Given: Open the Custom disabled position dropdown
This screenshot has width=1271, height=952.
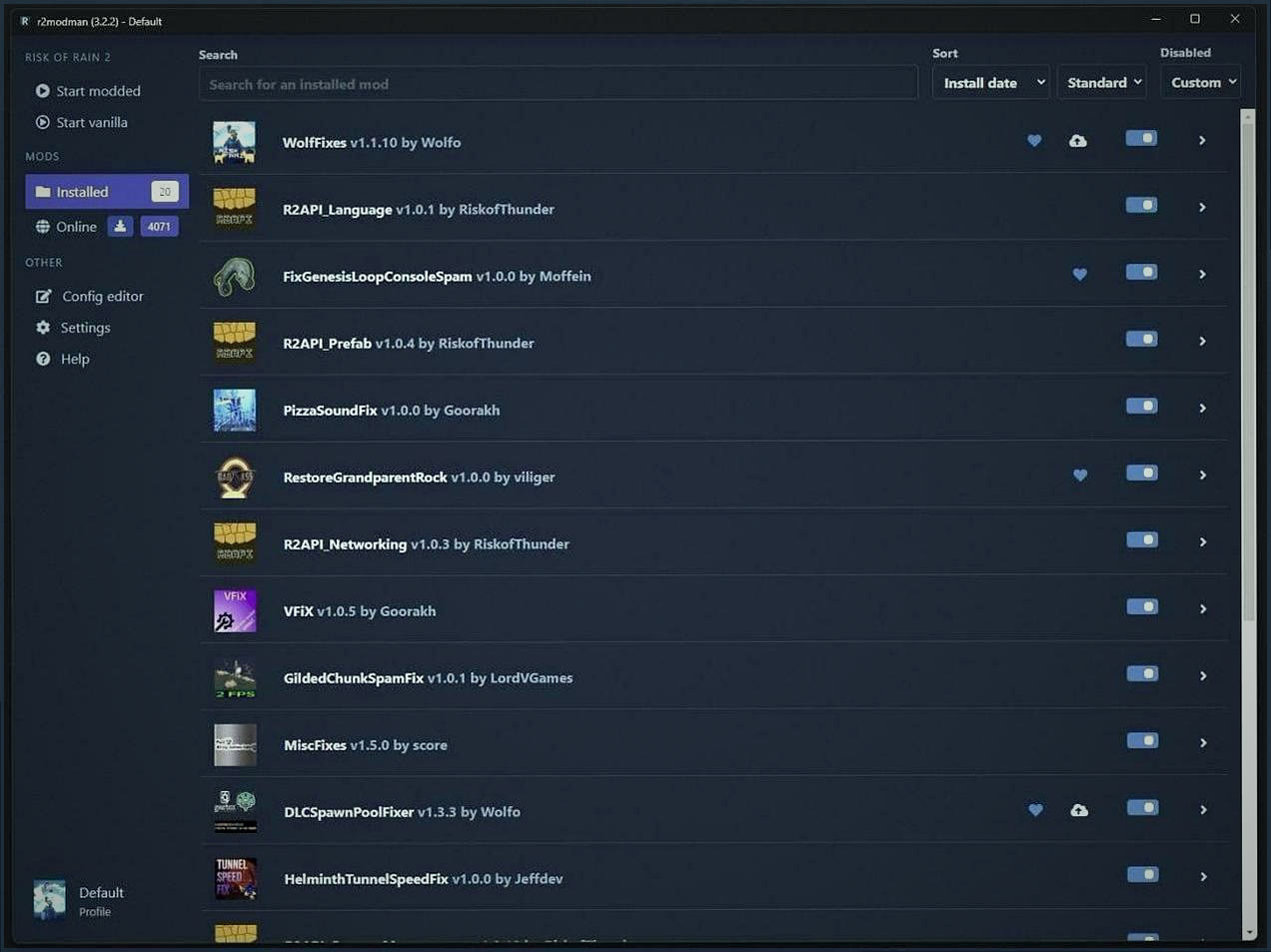Looking at the screenshot, I should (1200, 83).
